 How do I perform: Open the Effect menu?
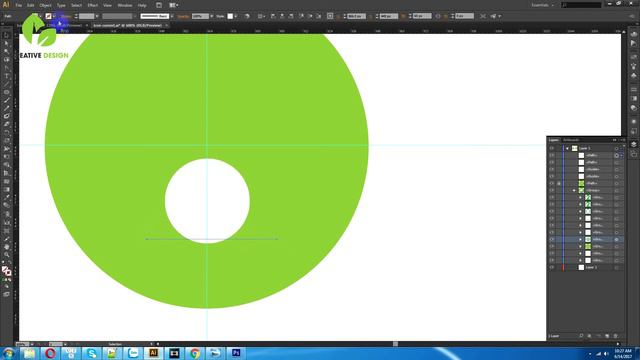(93, 5)
